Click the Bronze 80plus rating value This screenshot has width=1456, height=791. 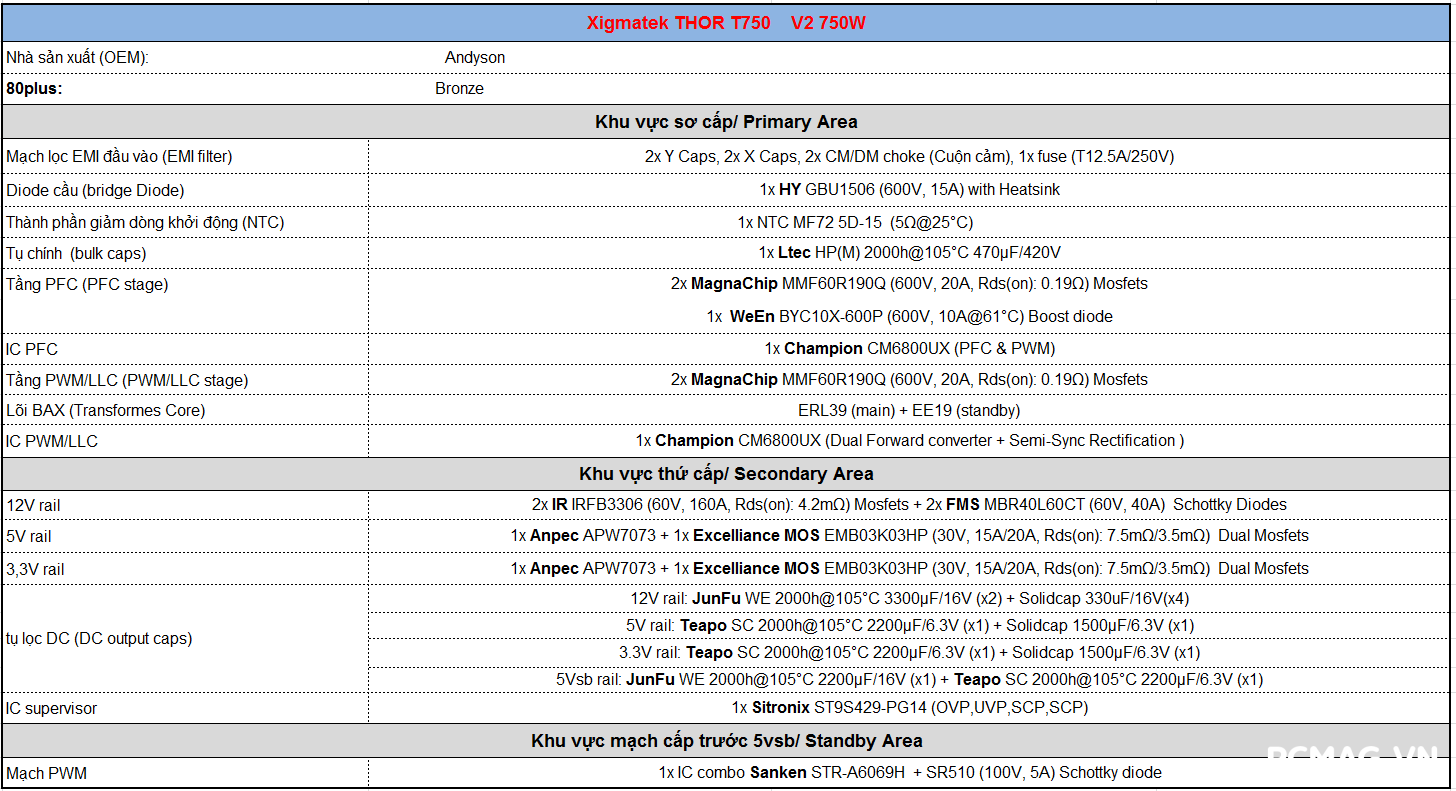(x=459, y=89)
